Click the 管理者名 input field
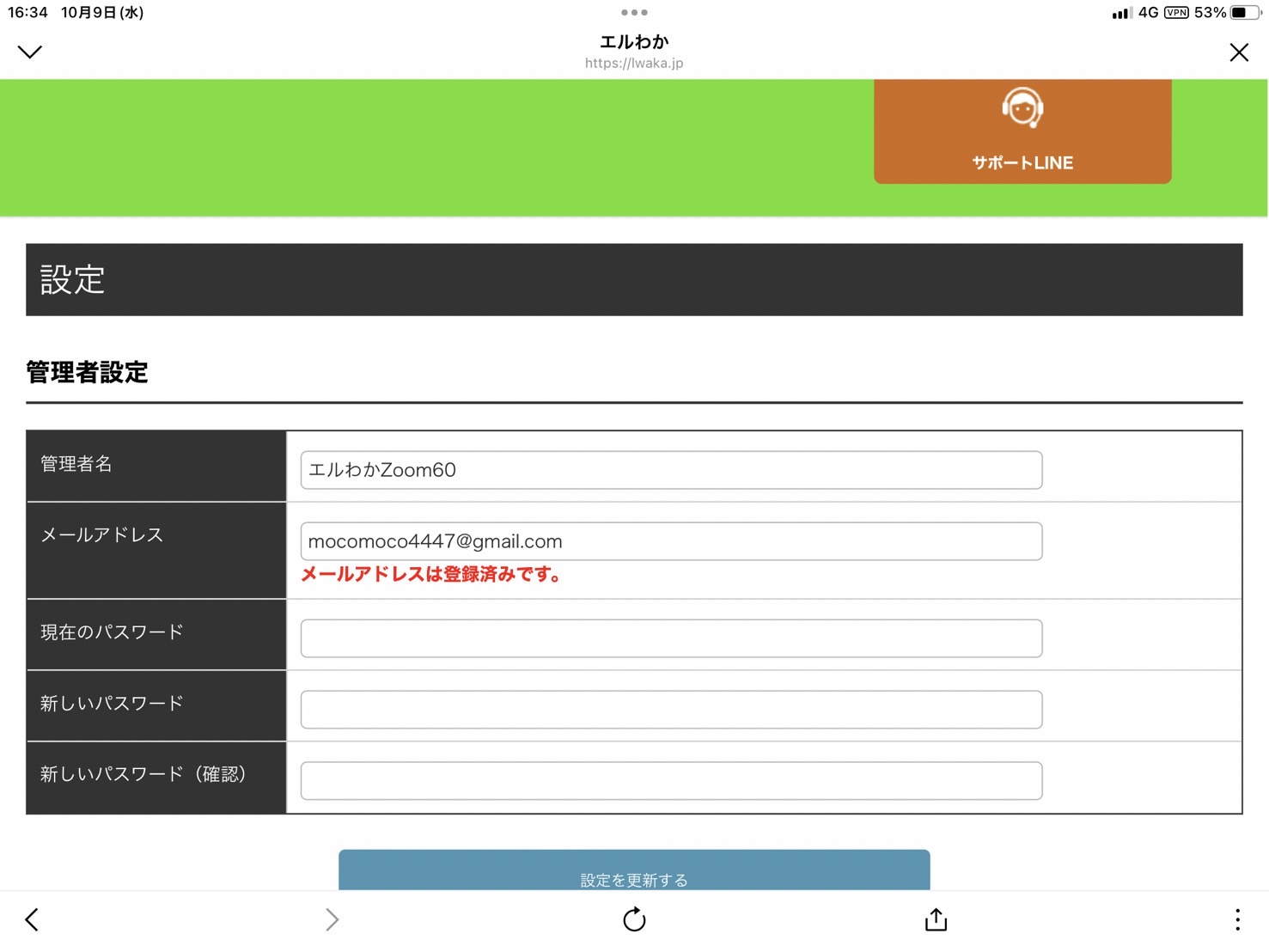 pyautogui.click(x=671, y=470)
